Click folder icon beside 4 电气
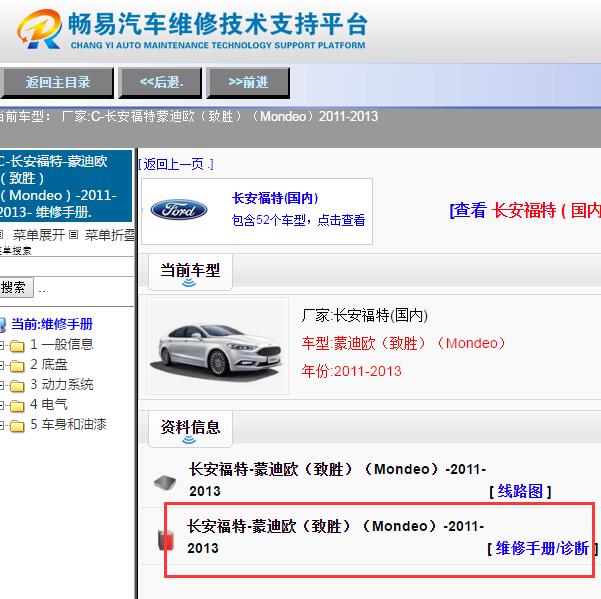 17,405
